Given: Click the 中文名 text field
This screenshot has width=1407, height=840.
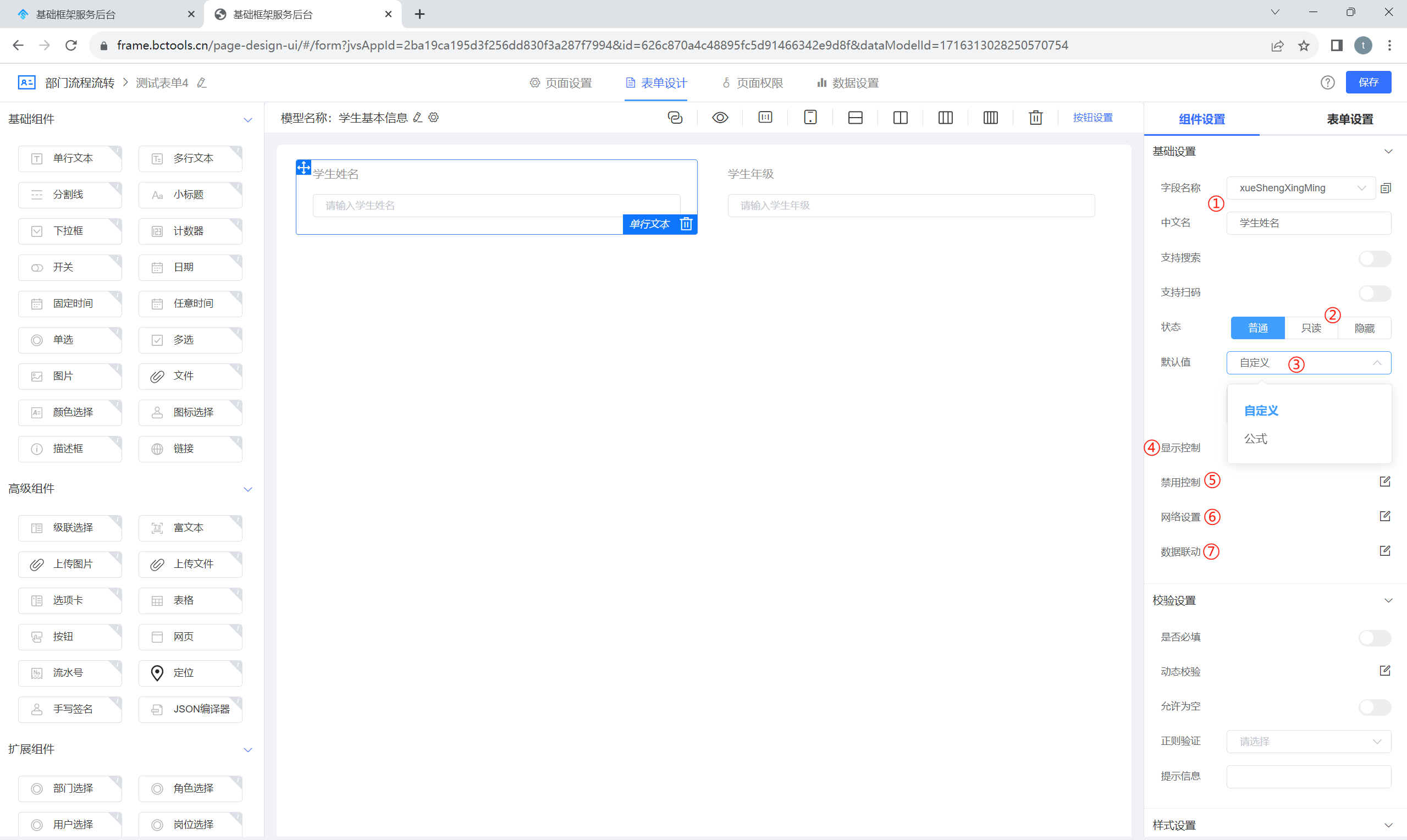Looking at the screenshot, I should pyautogui.click(x=1309, y=223).
